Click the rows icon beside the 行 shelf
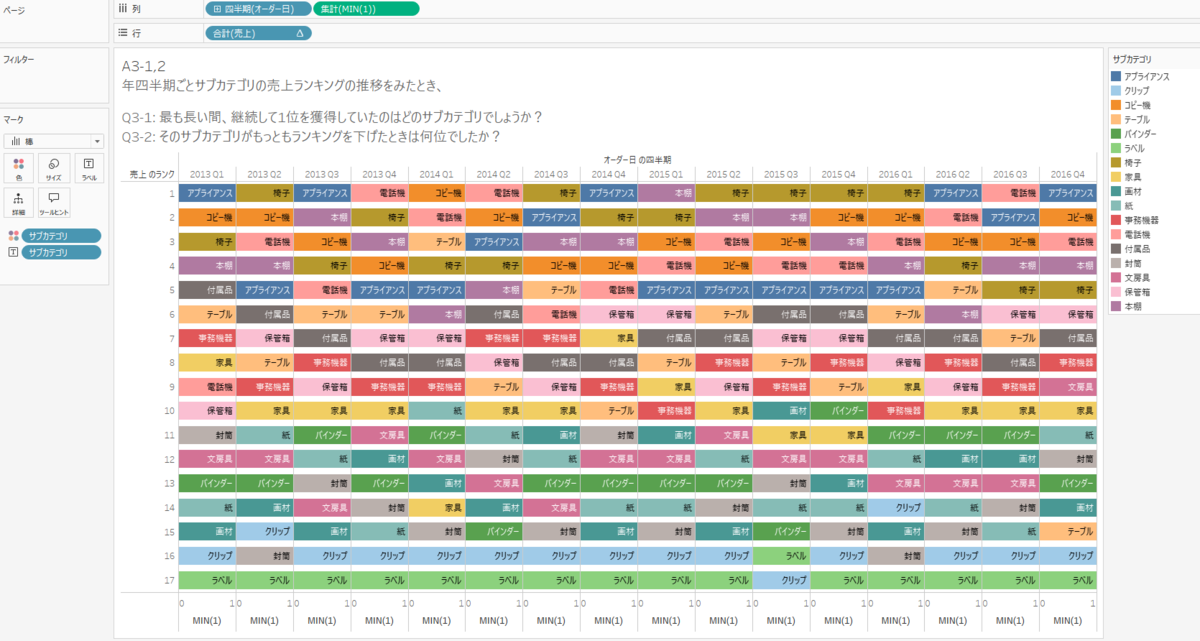This screenshot has width=1200, height=641. tap(123, 34)
